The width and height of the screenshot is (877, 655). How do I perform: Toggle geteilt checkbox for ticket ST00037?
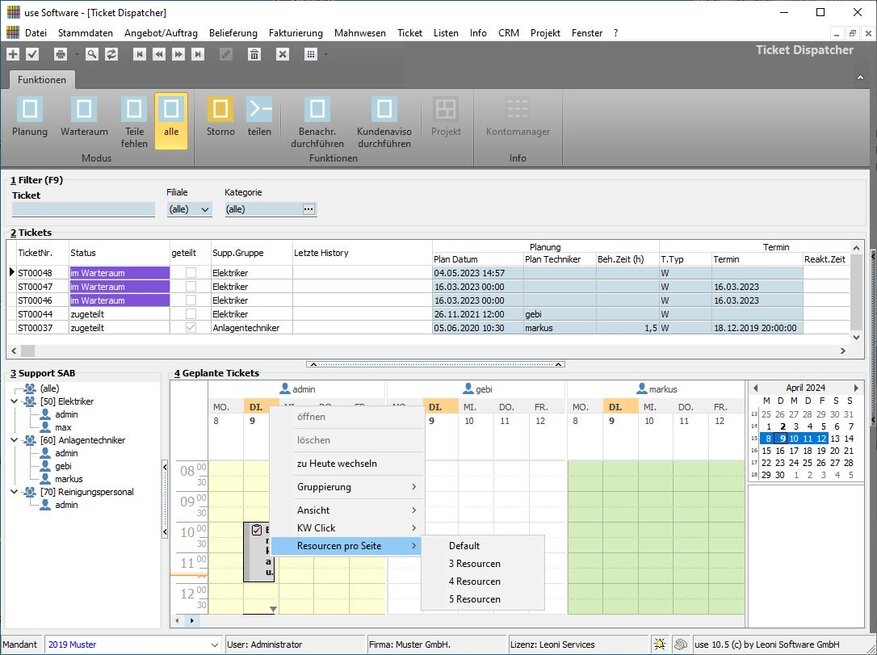190,328
